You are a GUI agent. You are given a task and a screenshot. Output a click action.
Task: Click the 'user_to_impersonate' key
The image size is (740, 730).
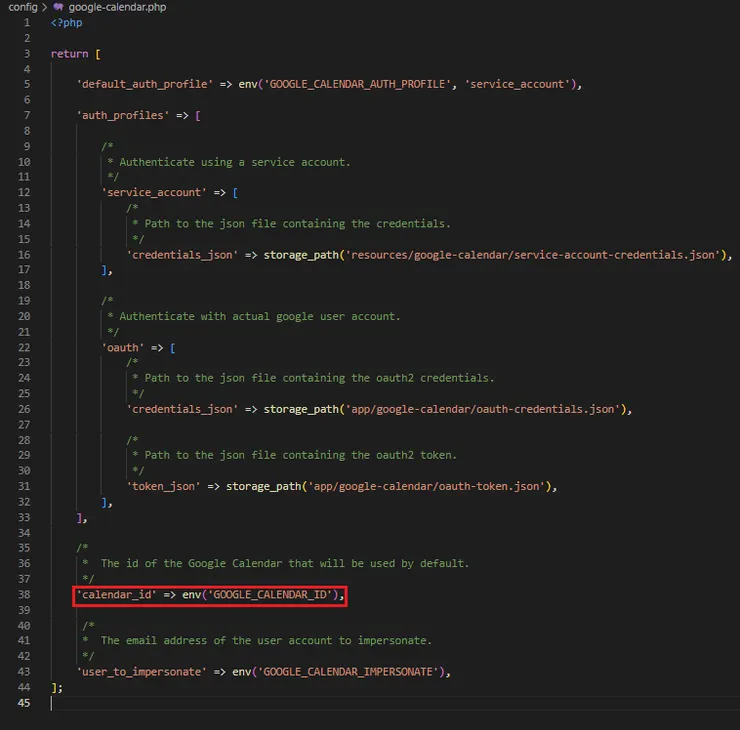click(x=142, y=672)
